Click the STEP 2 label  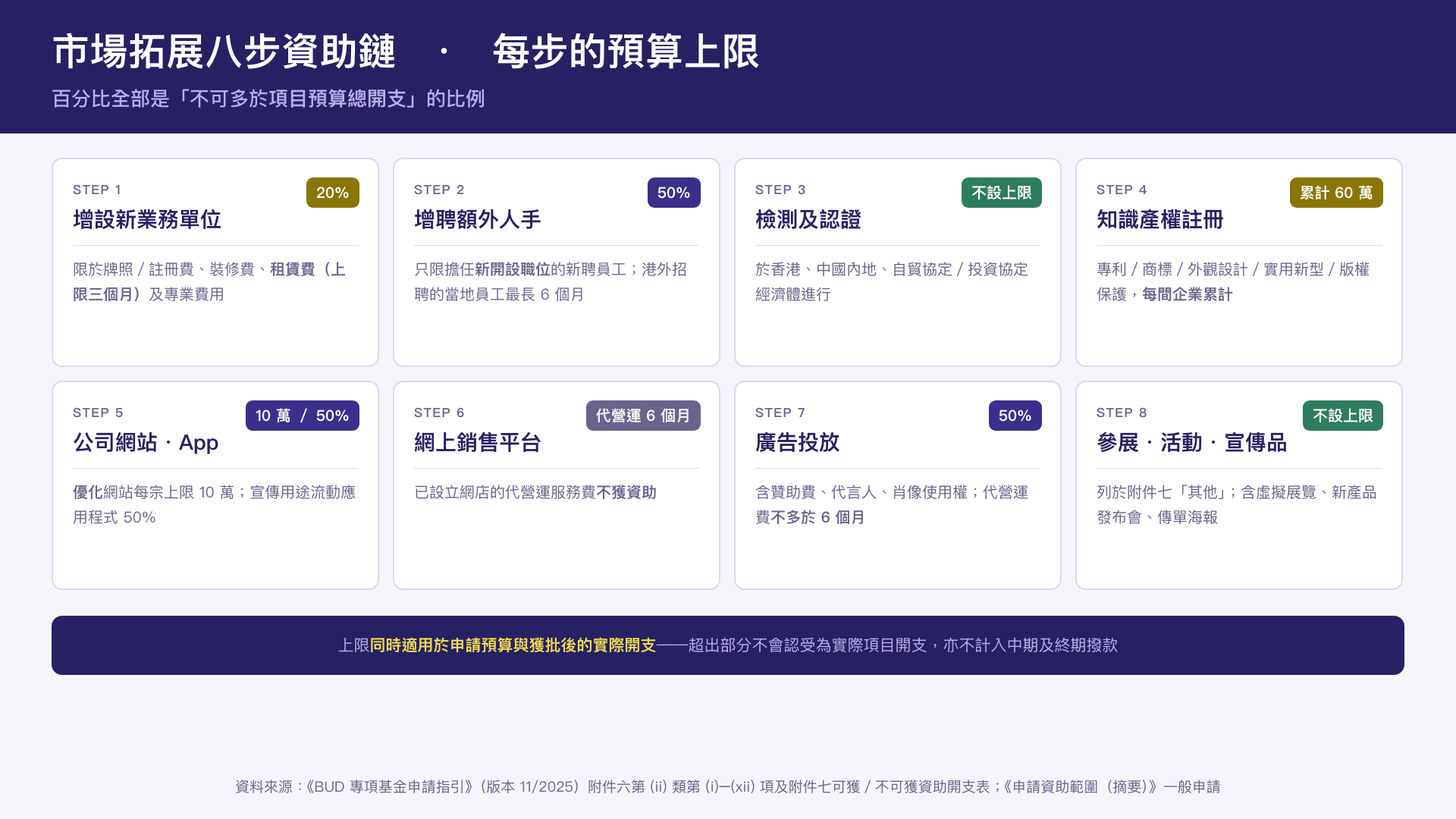tap(439, 190)
